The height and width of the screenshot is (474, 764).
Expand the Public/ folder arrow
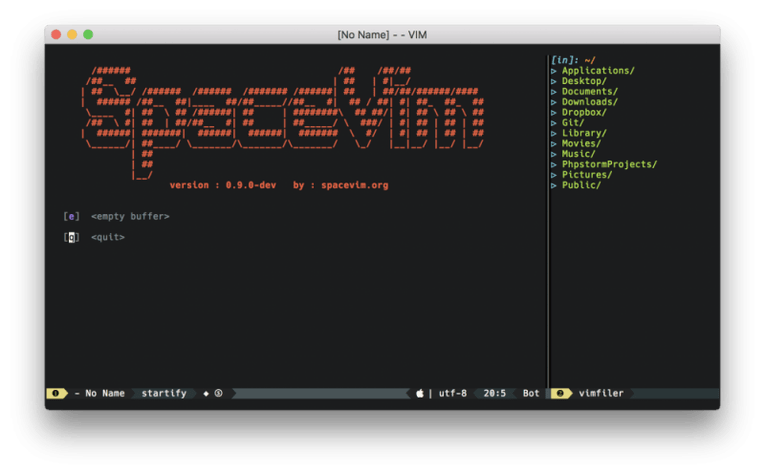click(x=554, y=186)
